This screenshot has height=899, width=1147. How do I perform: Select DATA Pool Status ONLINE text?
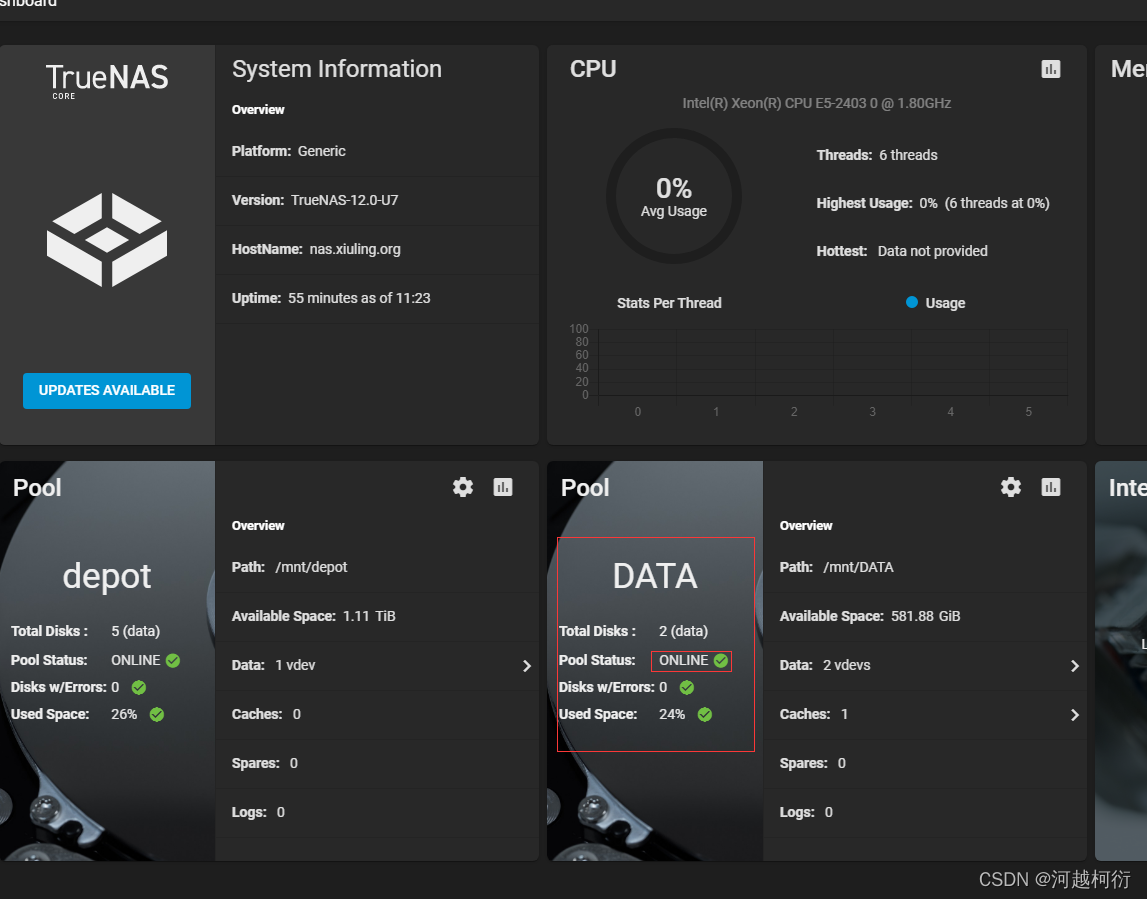click(683, 661)
